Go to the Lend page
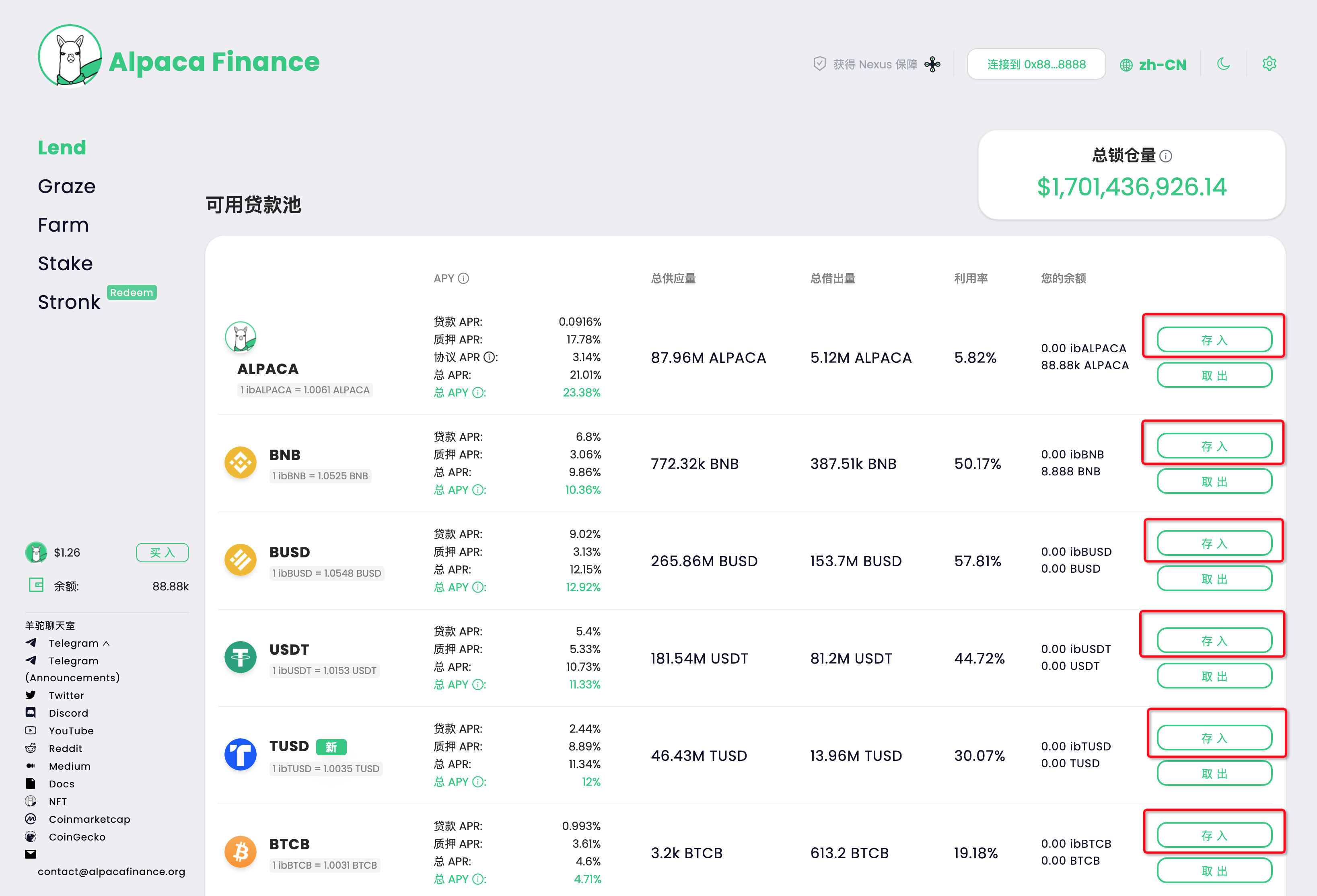The image size is (1317, 896). tap(62, 148)
